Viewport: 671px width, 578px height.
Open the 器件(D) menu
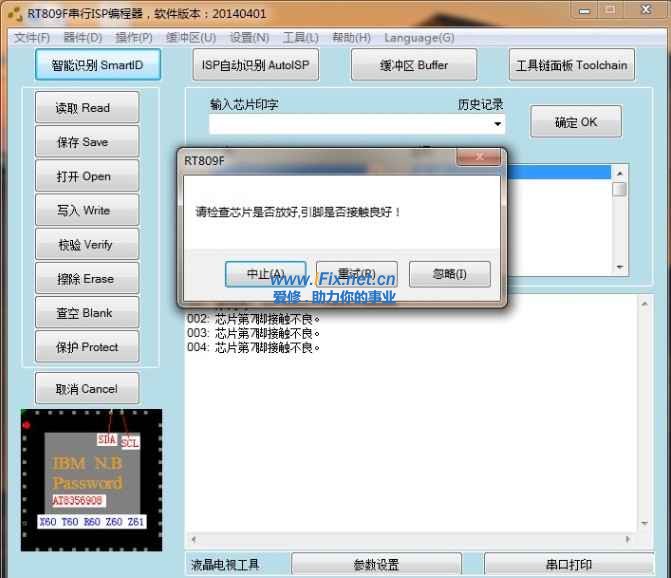coord(83,38)
